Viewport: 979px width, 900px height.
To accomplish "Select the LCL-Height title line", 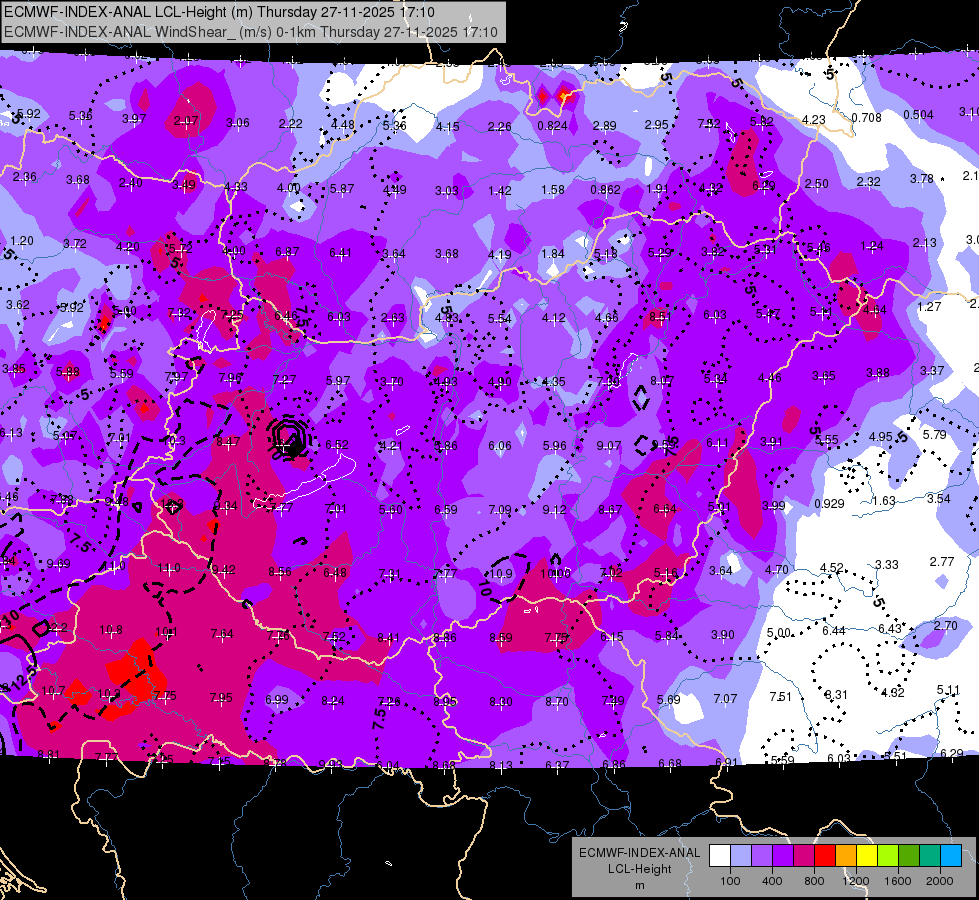I will click(219, 12).
